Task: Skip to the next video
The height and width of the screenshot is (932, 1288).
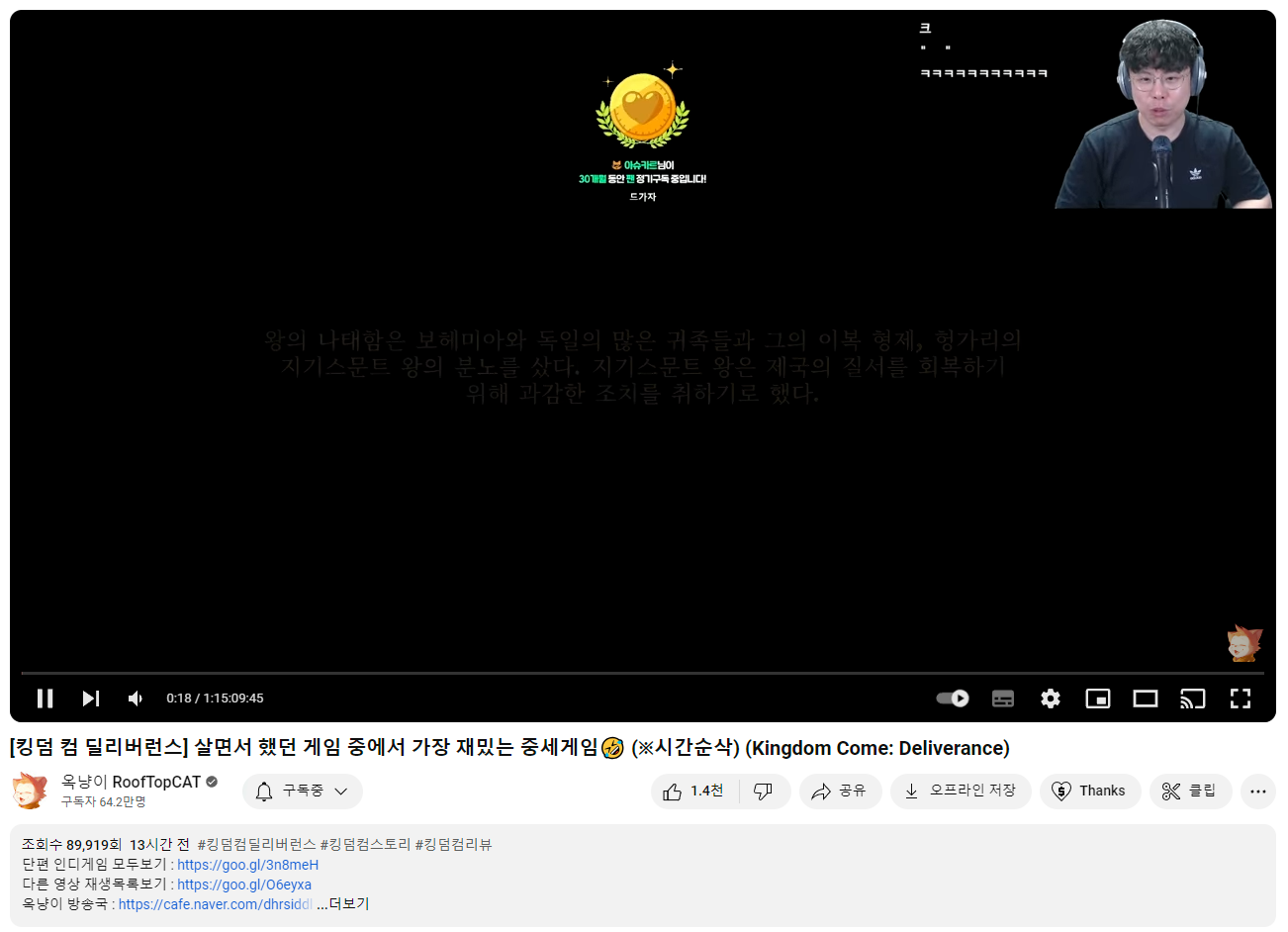Action: [x=91, y=699]
